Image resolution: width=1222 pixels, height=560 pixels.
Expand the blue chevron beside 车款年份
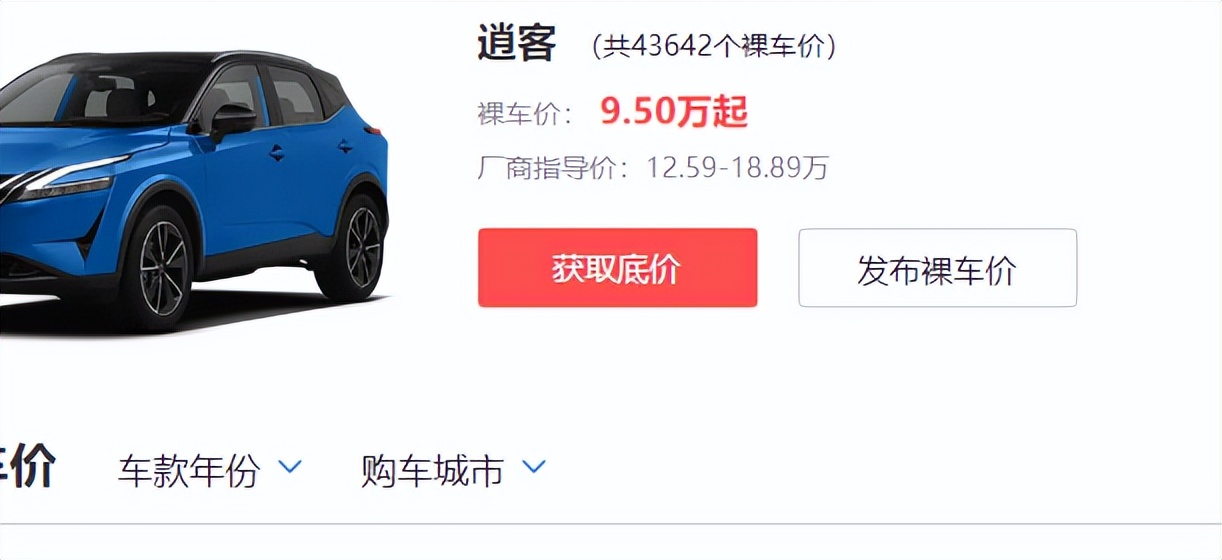tap(290, 466)
